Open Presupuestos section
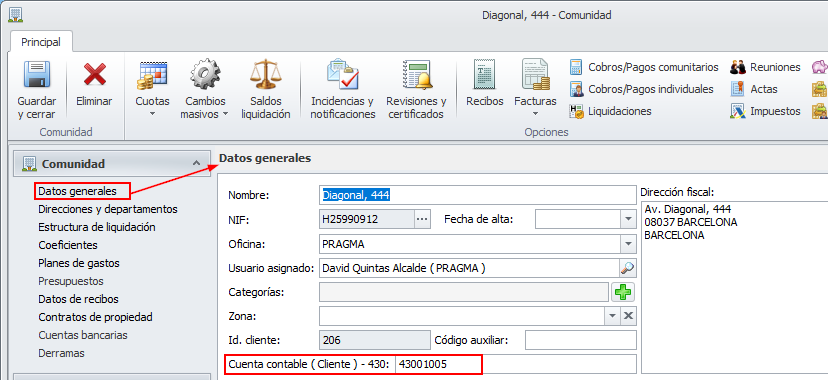The height and width of the screenshot is (380, 828). 71,281
